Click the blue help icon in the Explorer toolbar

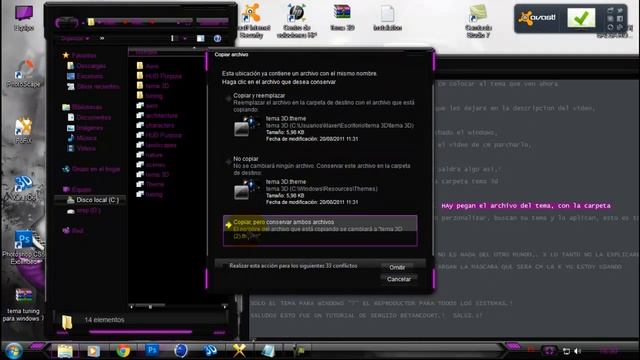(217, 38)
